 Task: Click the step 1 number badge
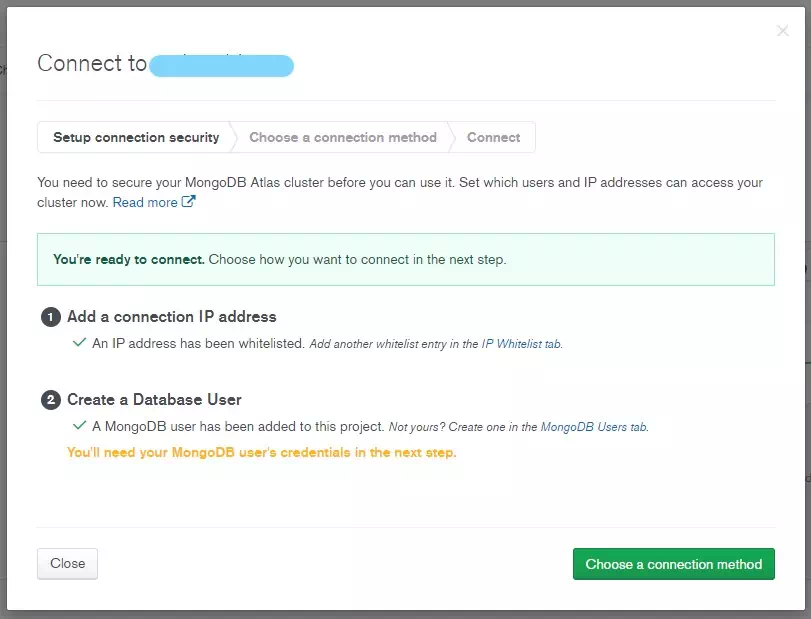tap(51, 317)
